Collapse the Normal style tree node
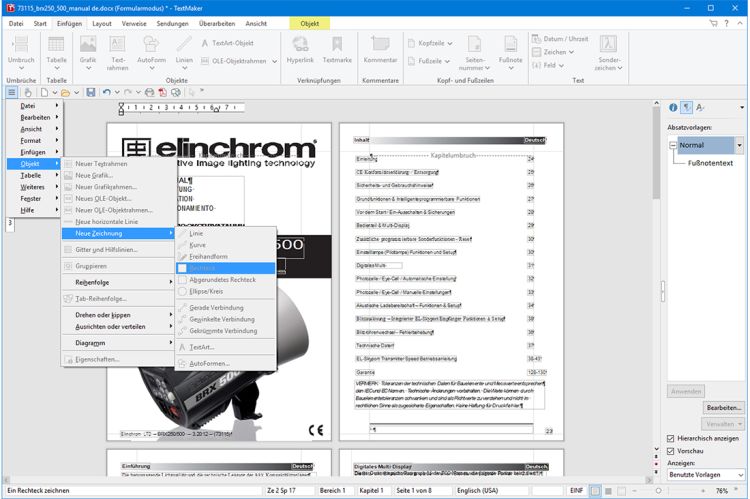Image resolution: width=750 pixels, height=499 pixels. (673, 145)
